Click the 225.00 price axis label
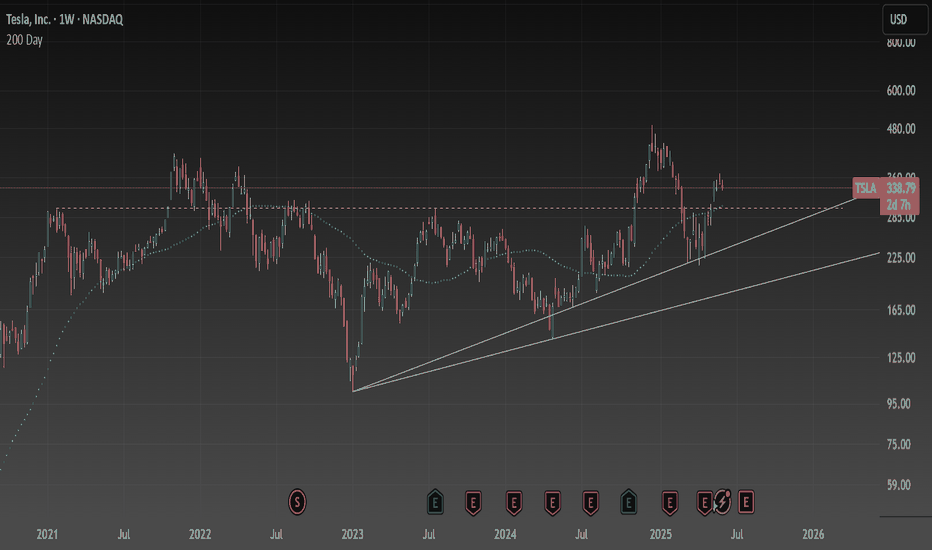 (x=901, y=258)
